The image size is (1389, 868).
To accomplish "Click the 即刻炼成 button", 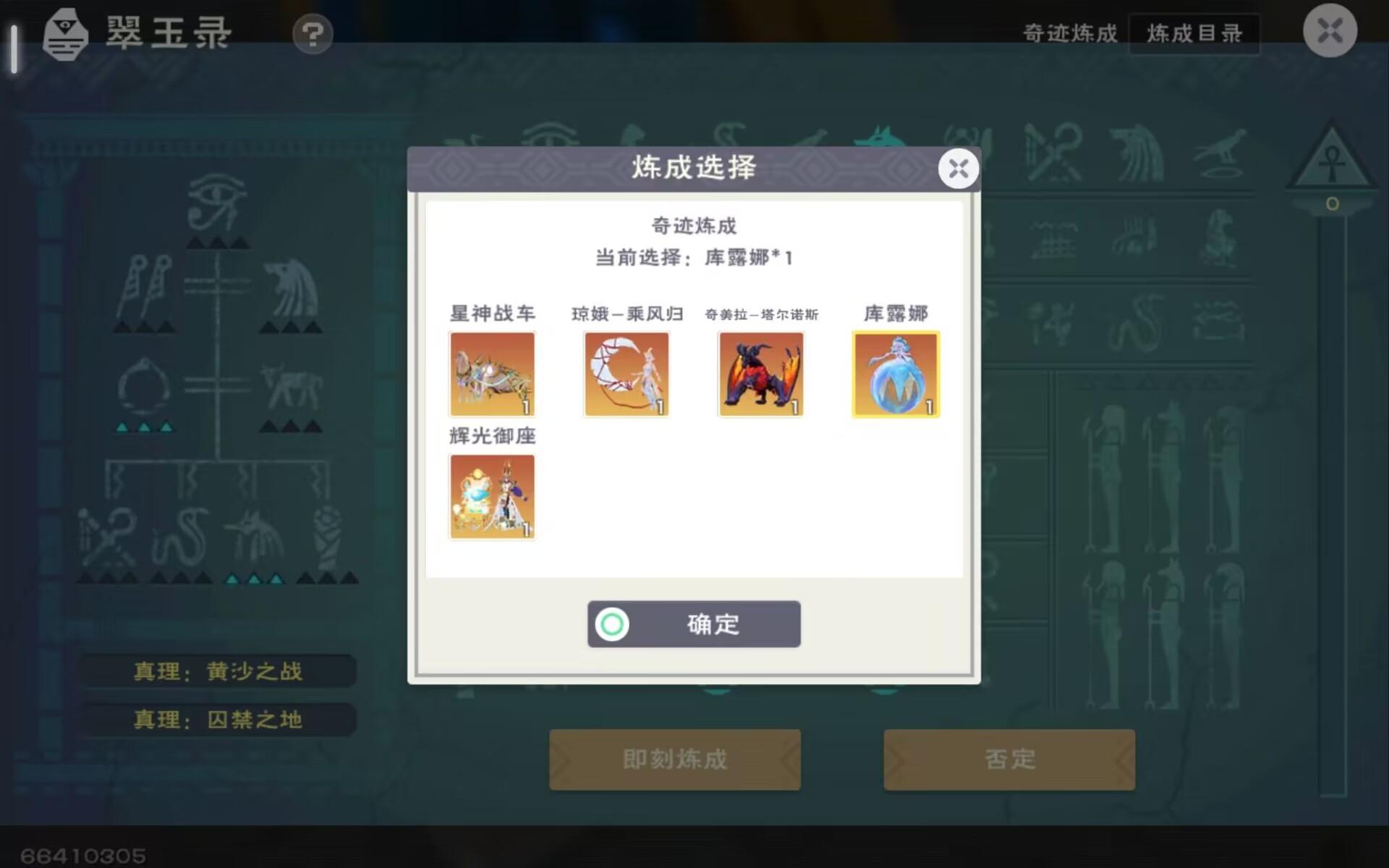I will pyautogui.click(x=675, y=759).
